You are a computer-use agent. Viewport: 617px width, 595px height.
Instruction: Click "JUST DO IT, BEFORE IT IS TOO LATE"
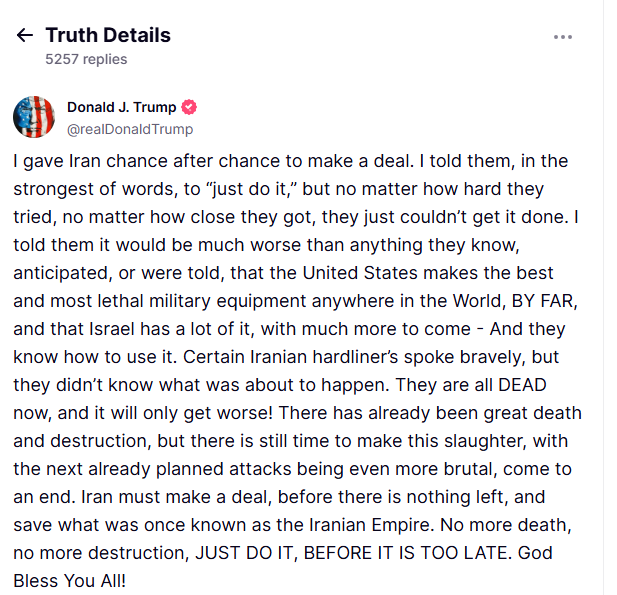click(x=353, y=553)
